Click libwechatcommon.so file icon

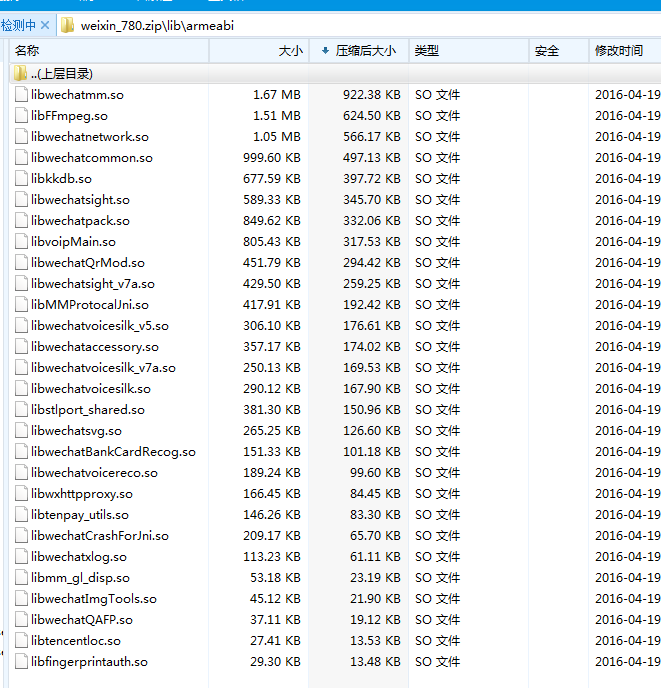tap(21, 158)
